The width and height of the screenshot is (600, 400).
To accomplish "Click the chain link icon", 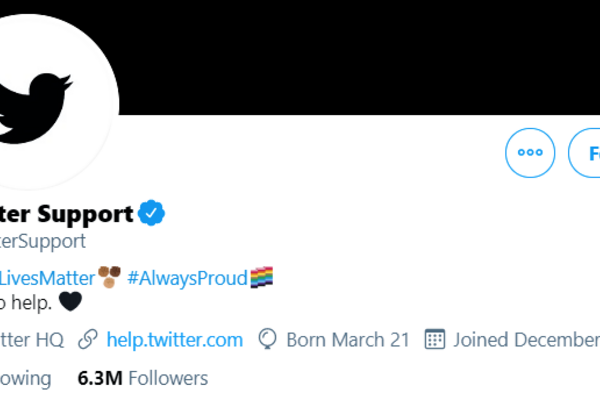I will pos(89,340).
